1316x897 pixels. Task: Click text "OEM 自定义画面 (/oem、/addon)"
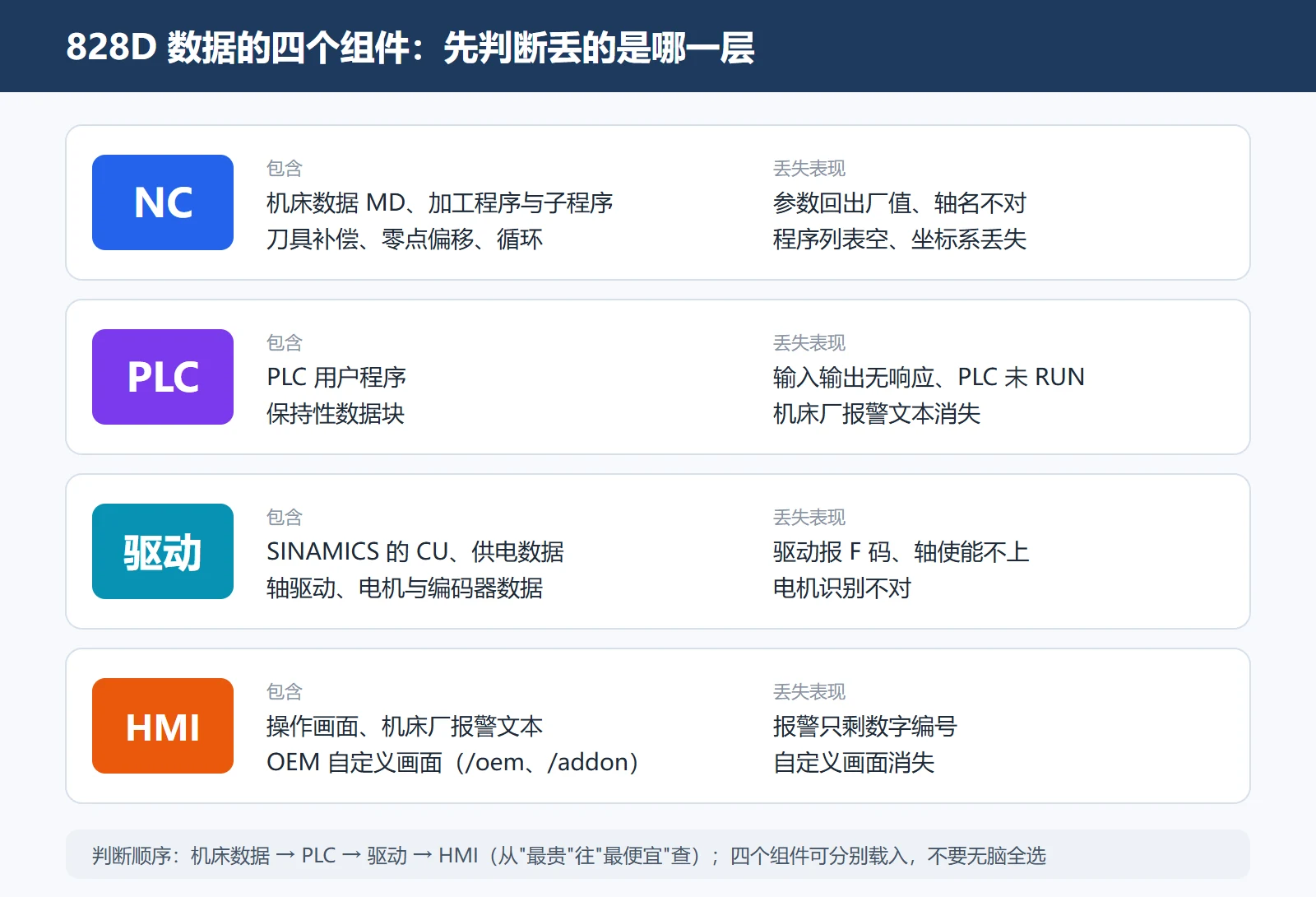point(453,762)
